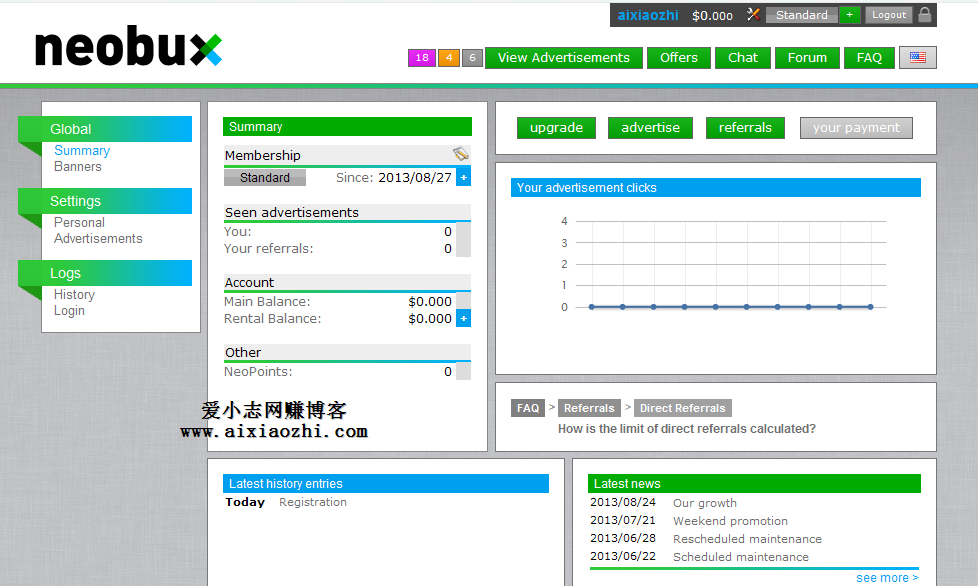Screen dimensions: 978x586
Task: Open History log
Action: [74, 294]
